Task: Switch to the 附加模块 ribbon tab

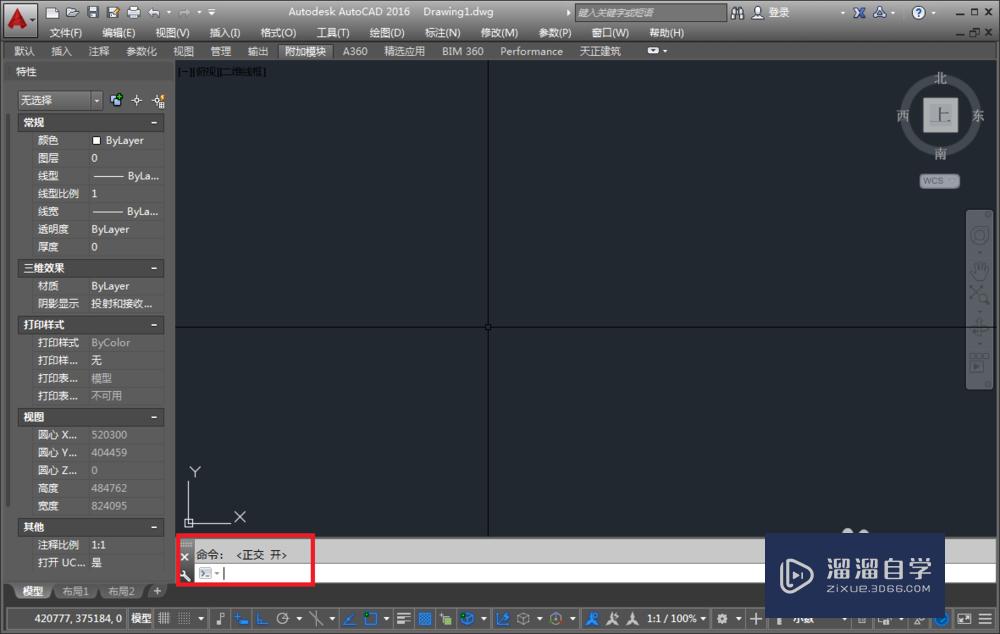Action: click(x=305, y=51)
